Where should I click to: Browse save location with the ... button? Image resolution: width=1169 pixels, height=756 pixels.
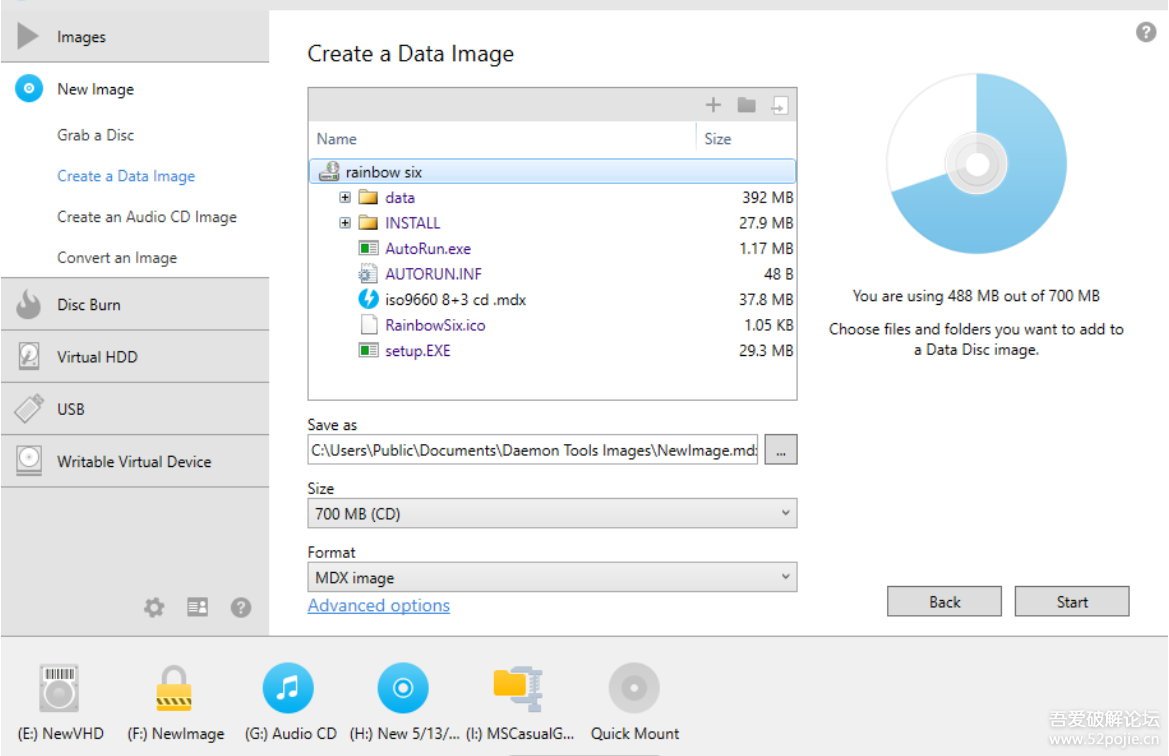click(781, 450)
